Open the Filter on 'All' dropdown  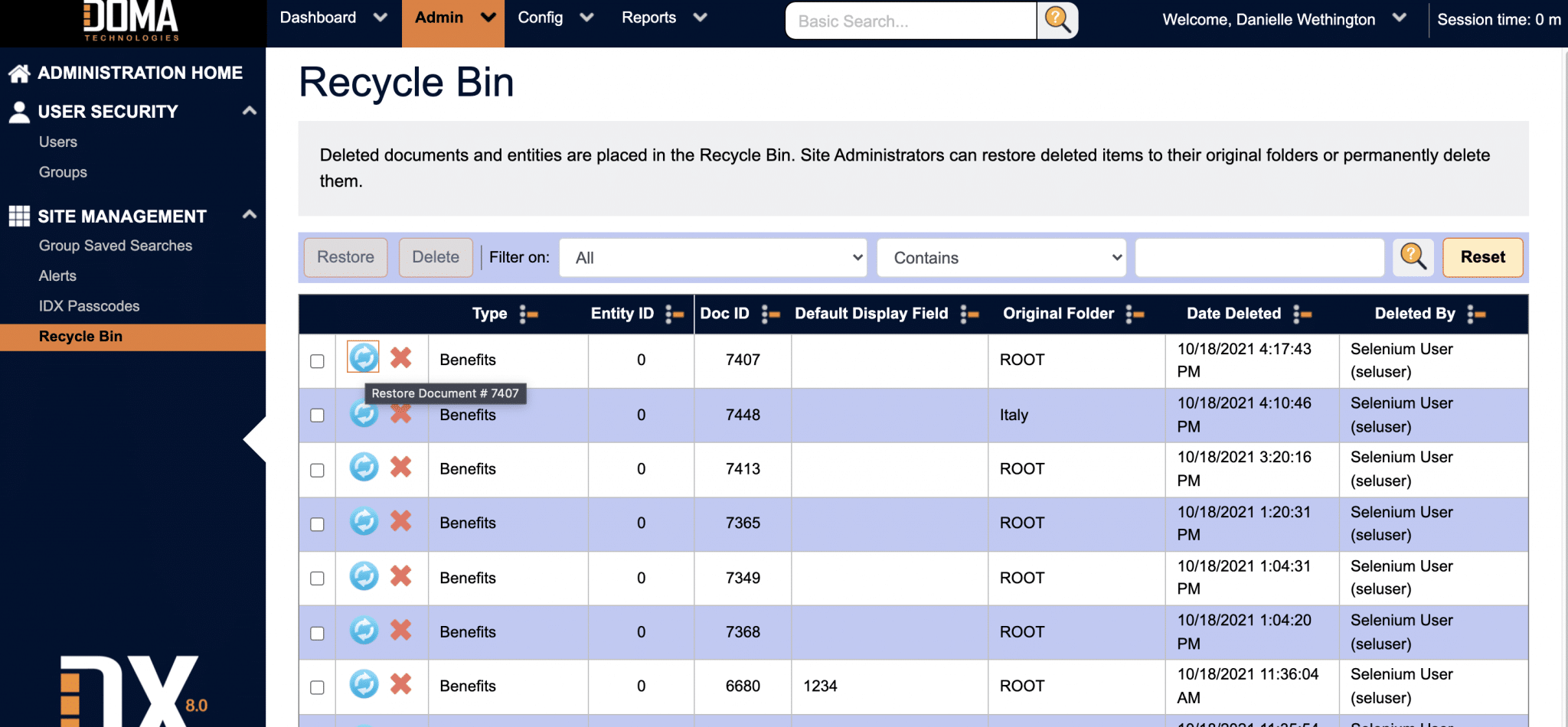pos(713,258)
